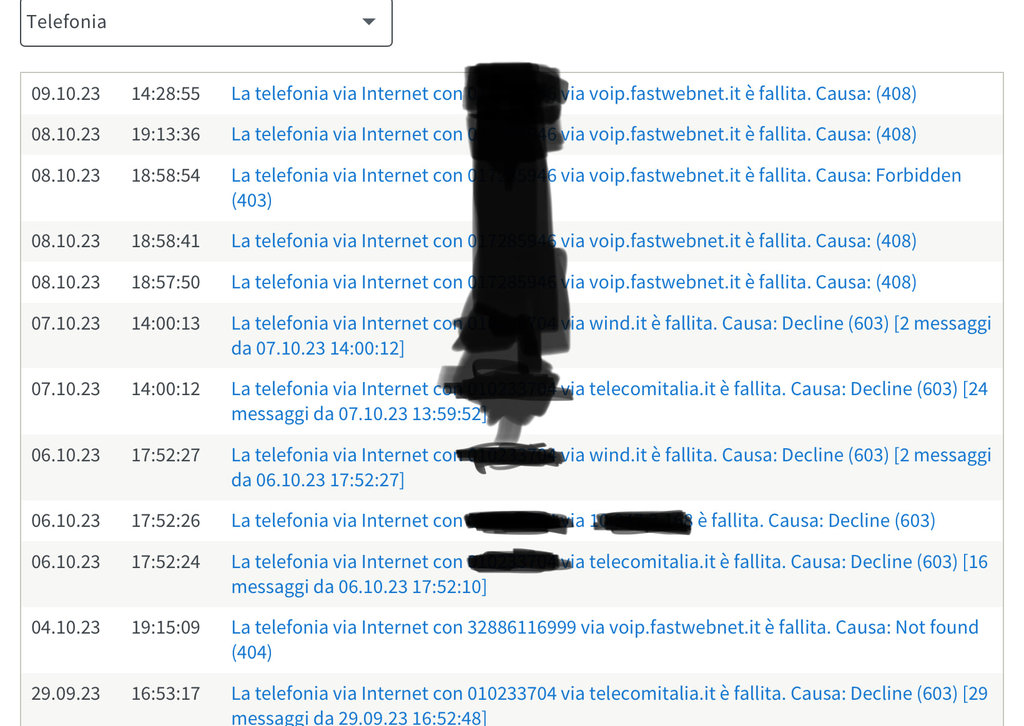Open the 08.10.23 18:58:41 fastwebnet error
Image resolution: width=1024 pixels, height=726 pixels.
[x=573, y=241]
